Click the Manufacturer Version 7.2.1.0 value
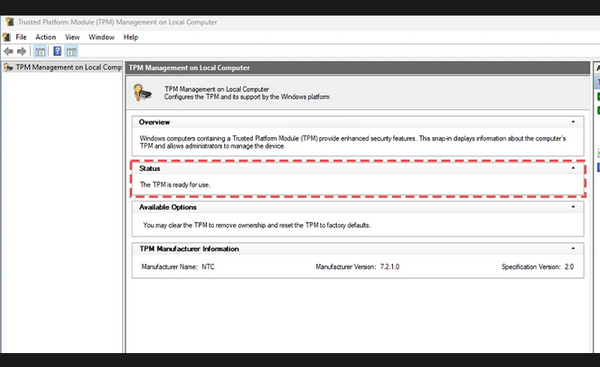Screen dimensions: 600x367 (x=390, y=267)
